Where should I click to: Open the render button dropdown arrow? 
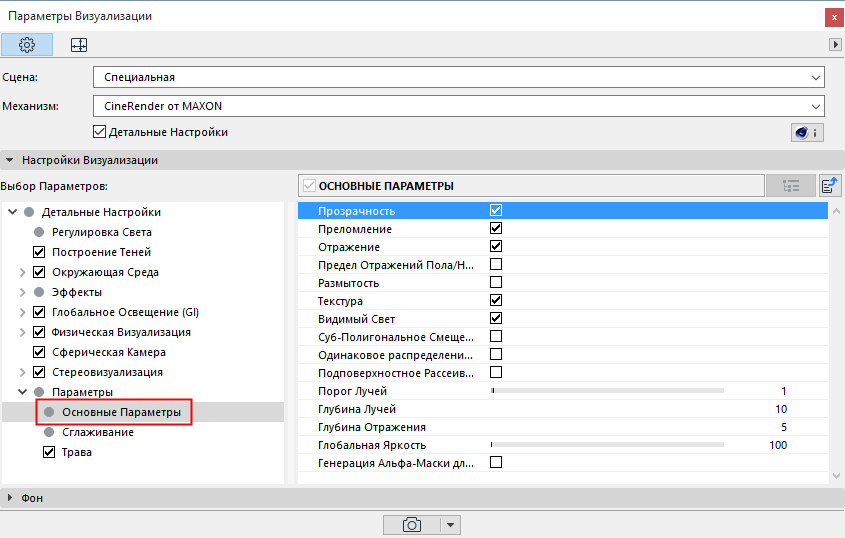451,525
